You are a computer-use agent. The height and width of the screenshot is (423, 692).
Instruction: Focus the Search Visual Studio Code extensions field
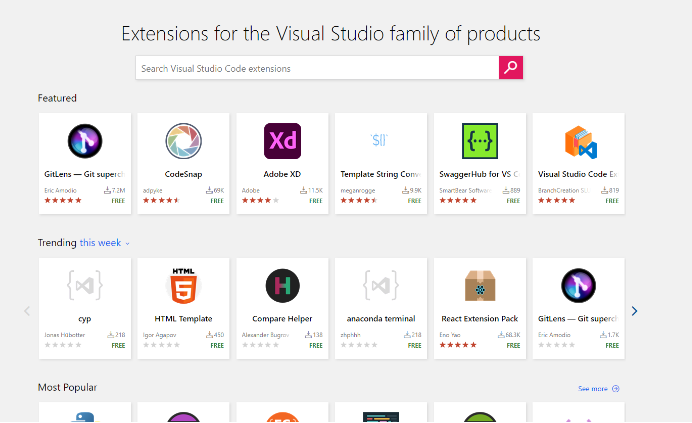click(x=317, y=68)
